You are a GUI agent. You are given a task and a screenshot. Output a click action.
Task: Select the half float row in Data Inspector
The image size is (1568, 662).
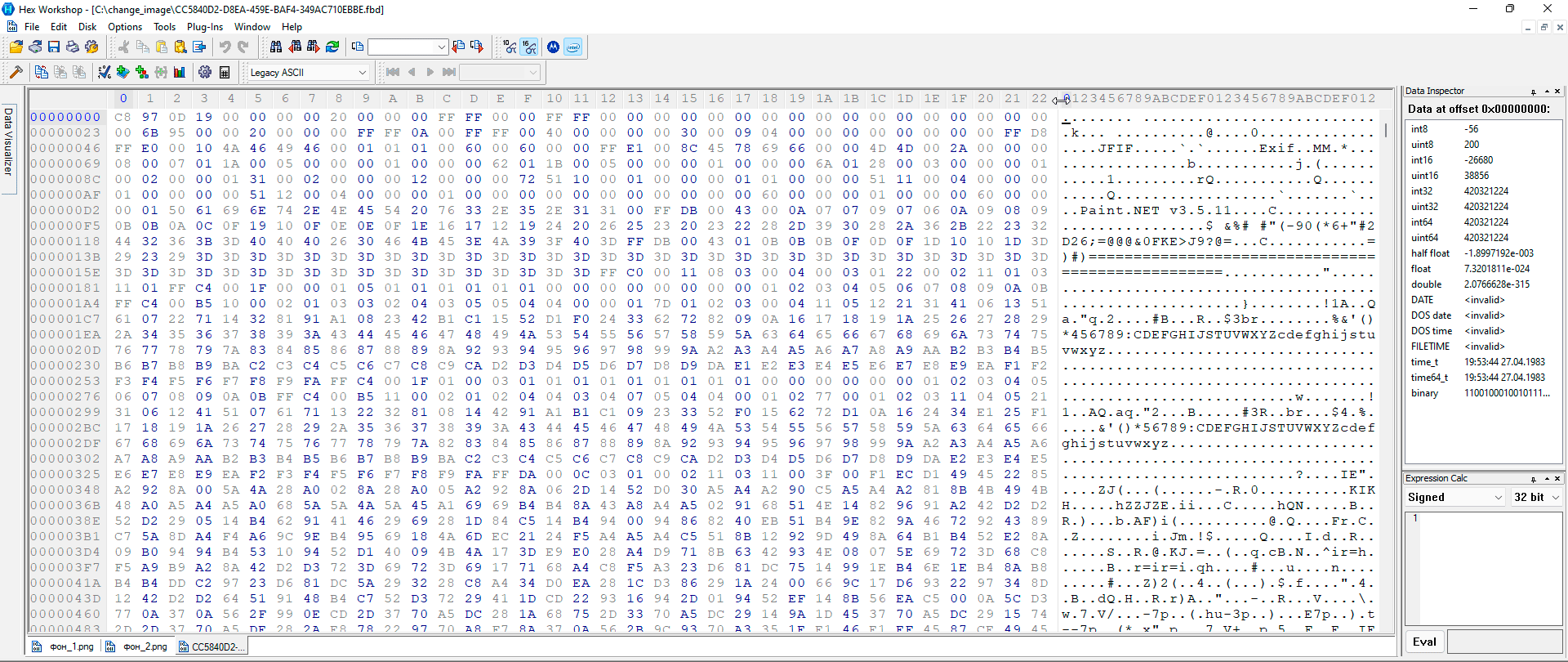[1484, 253]
